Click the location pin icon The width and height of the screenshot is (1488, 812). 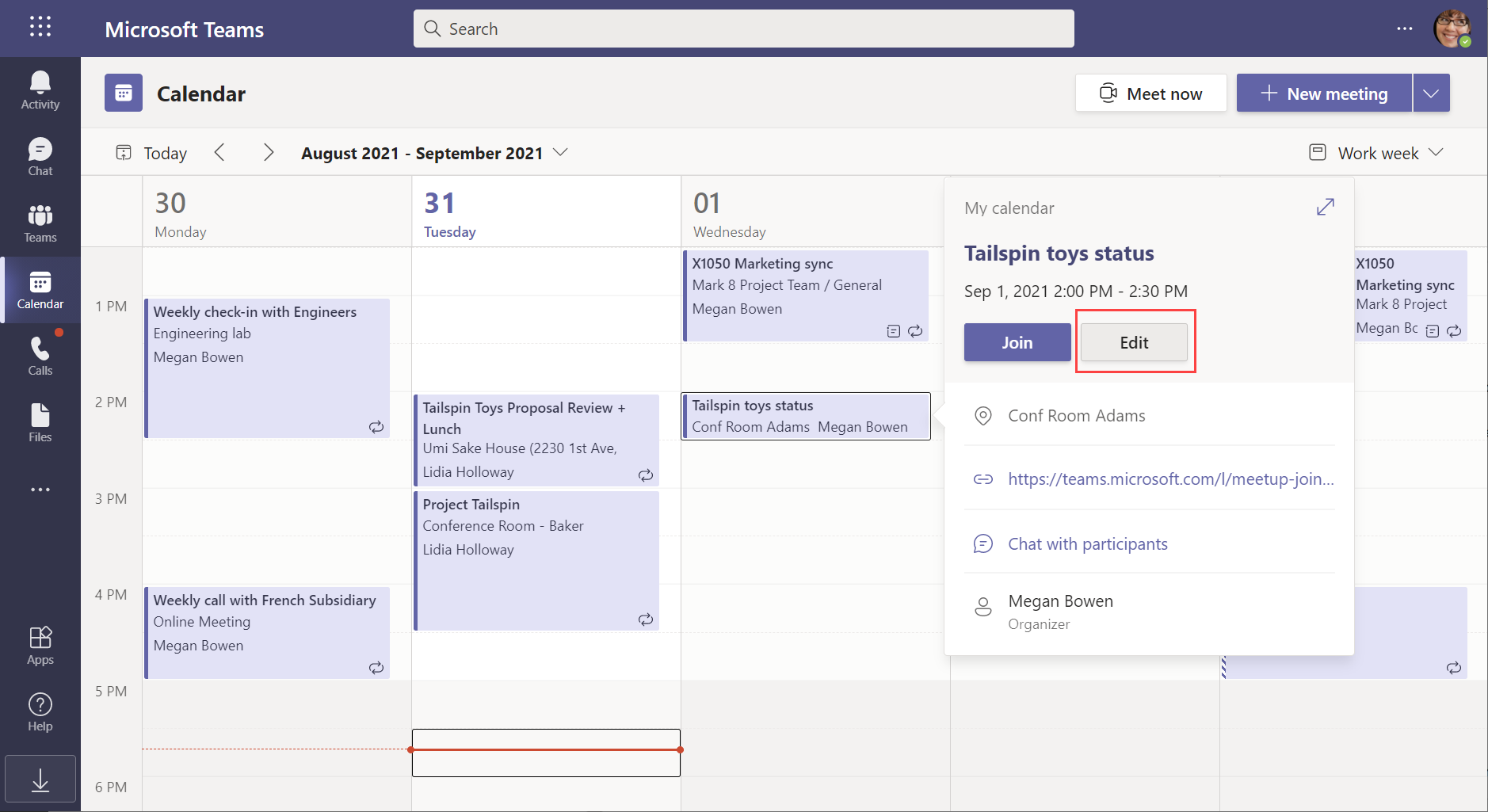coord(983,416)
